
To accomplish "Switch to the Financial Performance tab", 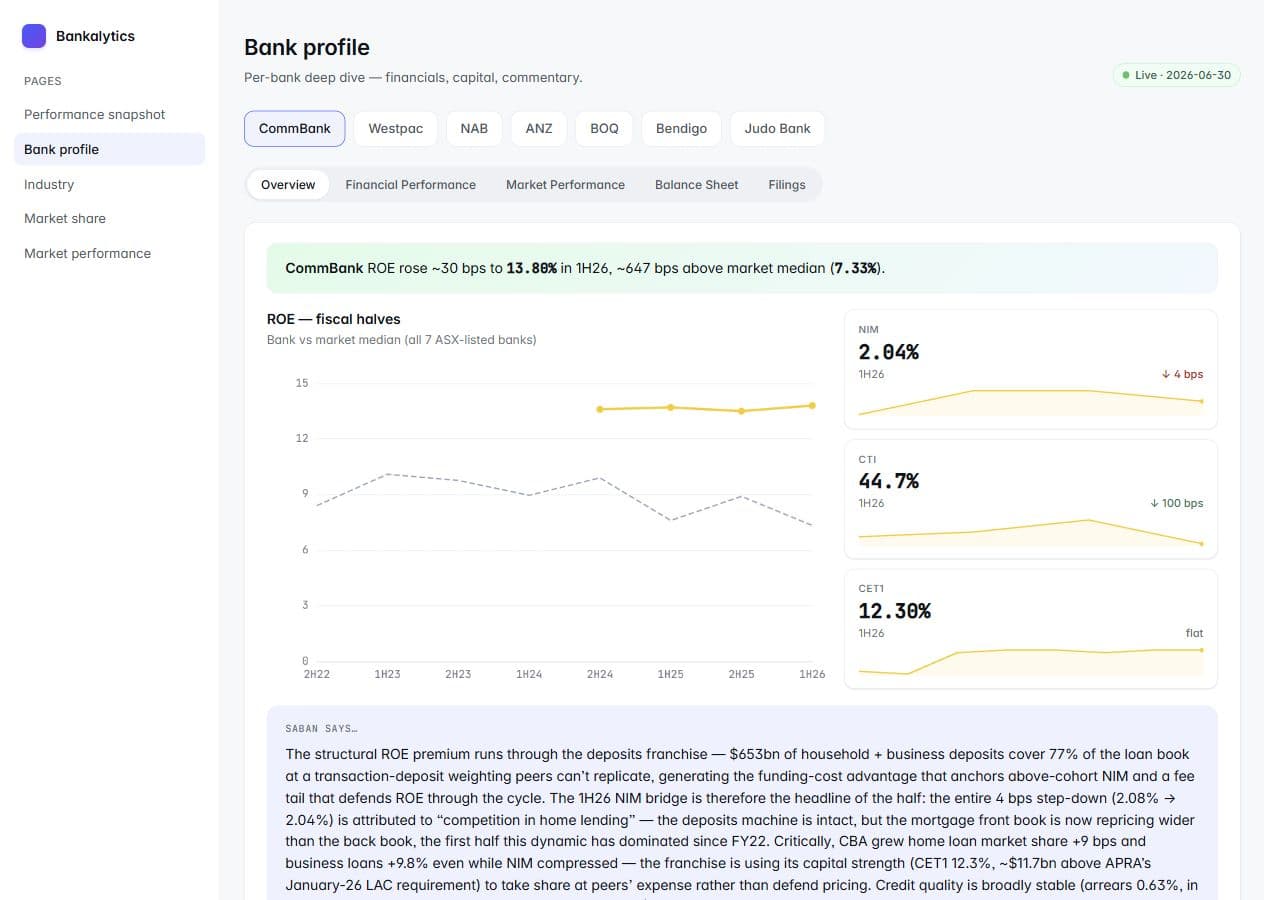I will 410,184.
